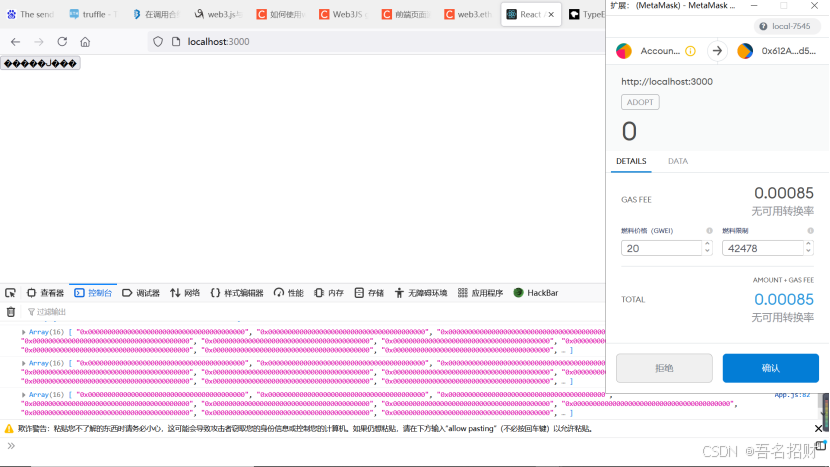Viewport: 830px width, 467px height.
Task: Open the Style Editor (样式编辑器) panel
Action: pyautogui.click(x=237, y=293)
